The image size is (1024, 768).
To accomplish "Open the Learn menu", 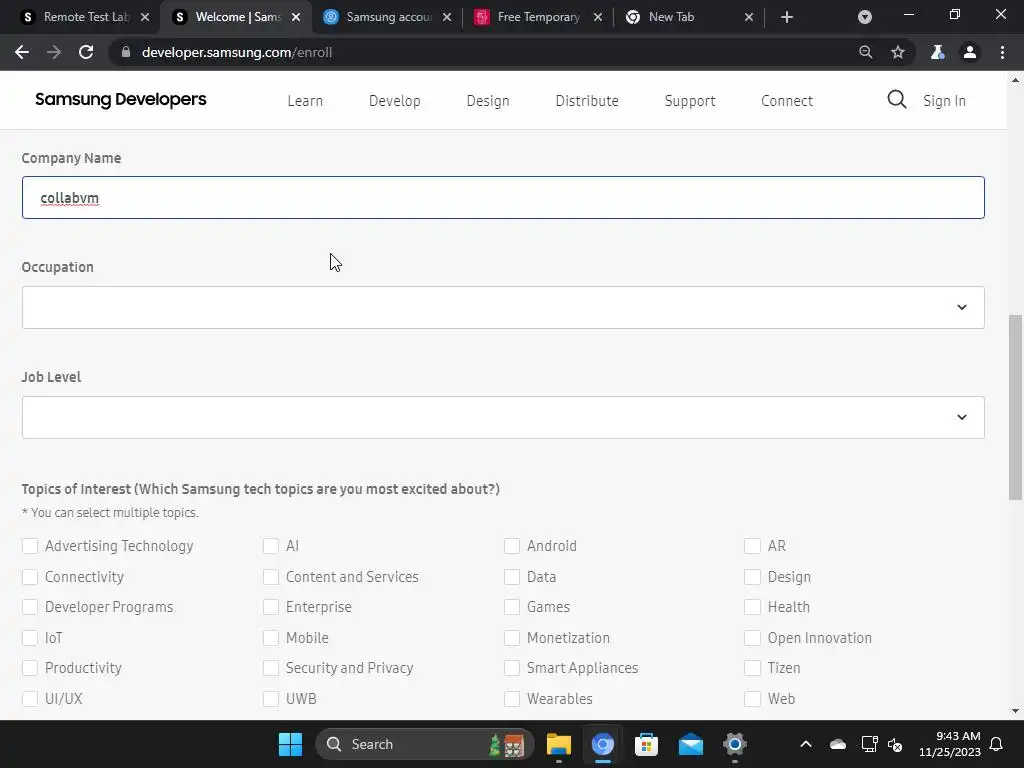I will point(305,101).
